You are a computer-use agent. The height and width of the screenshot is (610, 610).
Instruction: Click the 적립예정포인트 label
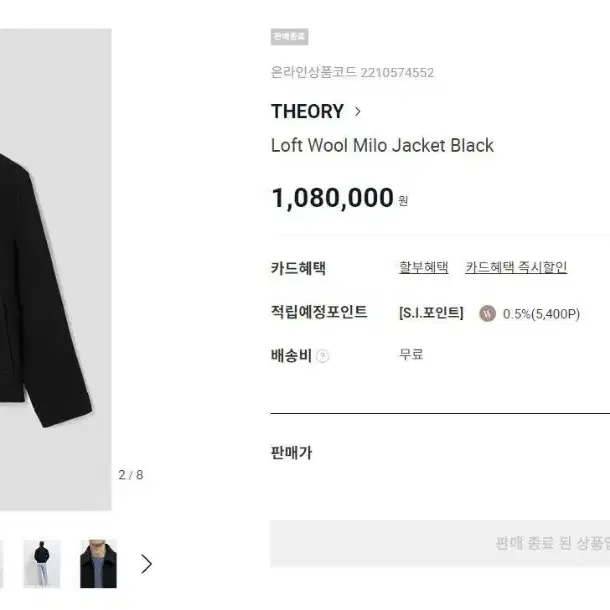(x=319, y=312)
